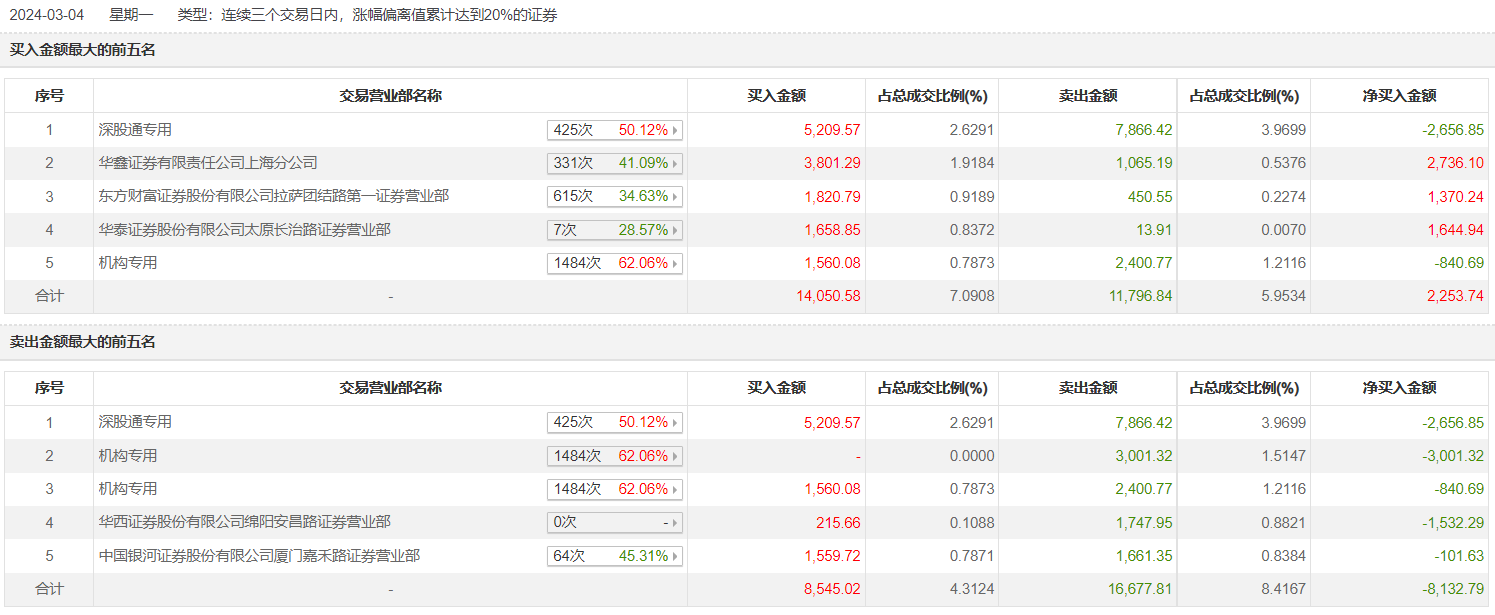This screenshot has height=615, width=1495.
Task: Click the arrow next to 64次 45.31%
Action: [x=676, y=556]
